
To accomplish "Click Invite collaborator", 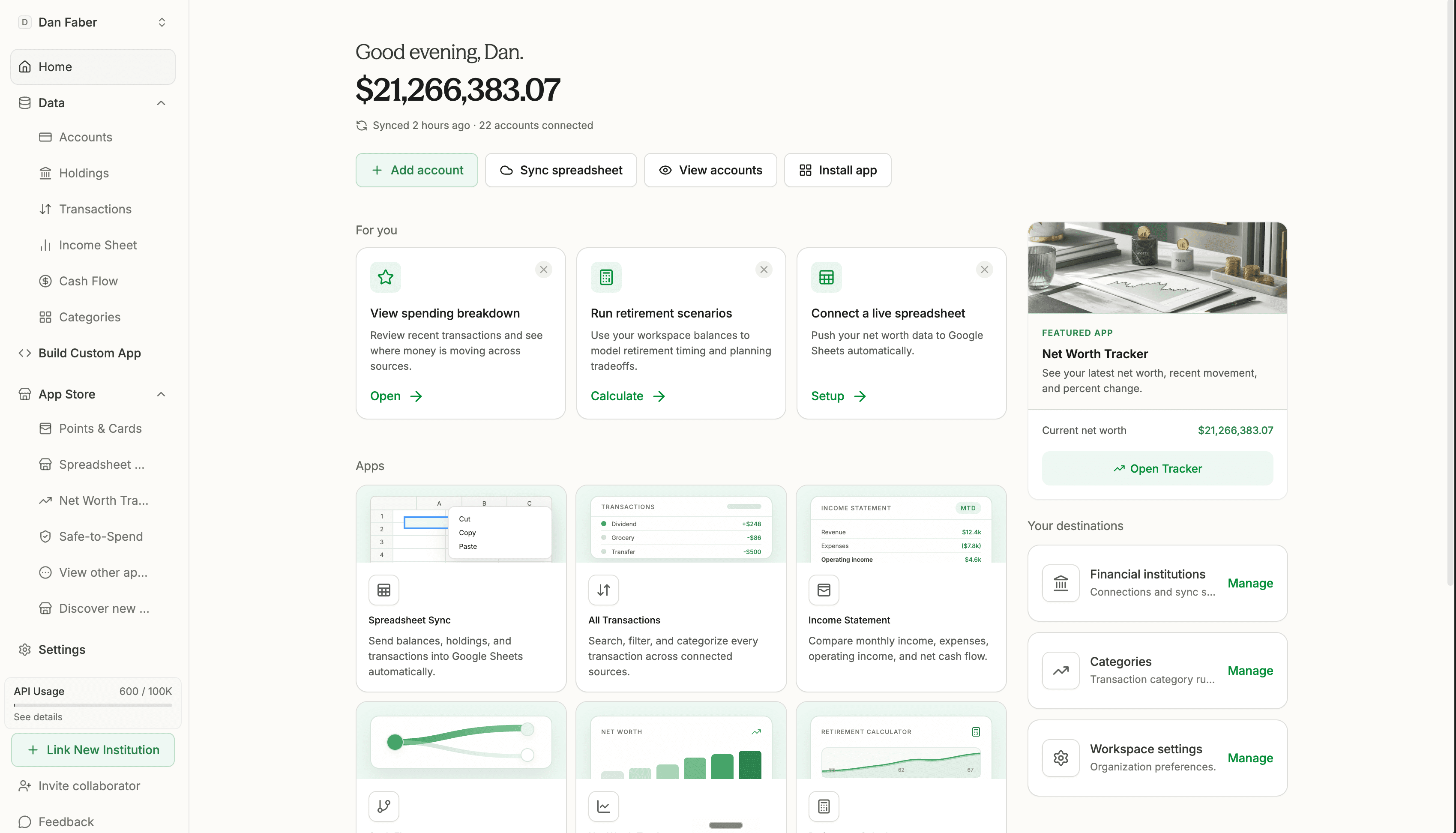I will tap(80, 786).
